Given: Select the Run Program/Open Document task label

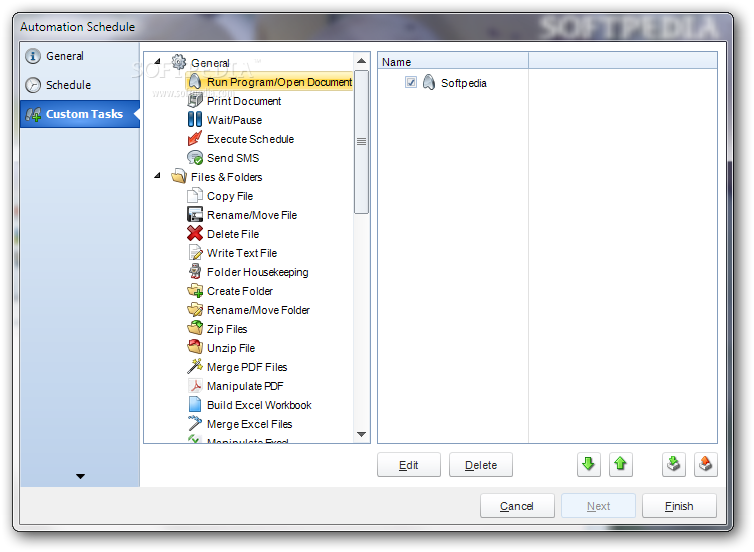Looking at the screenshot, I should pyautogui.click(x=279, y=82).
